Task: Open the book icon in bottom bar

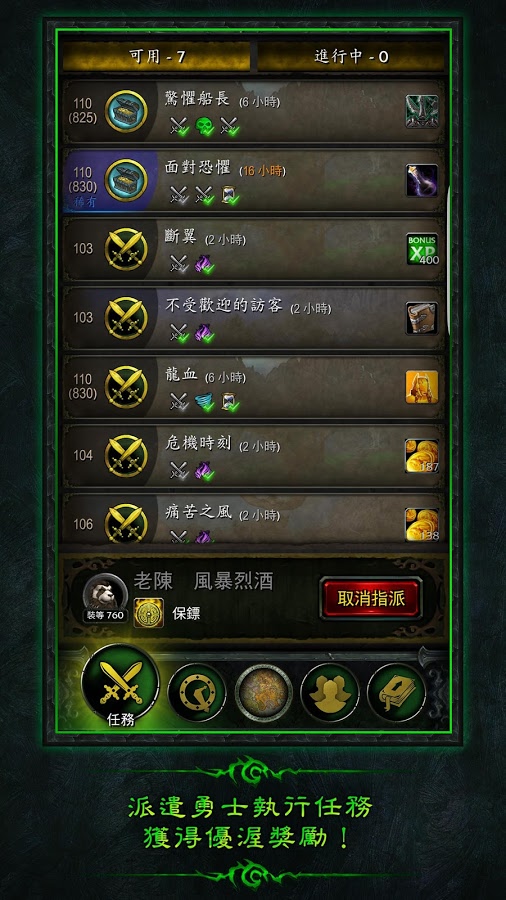Action: coord(396,693)
